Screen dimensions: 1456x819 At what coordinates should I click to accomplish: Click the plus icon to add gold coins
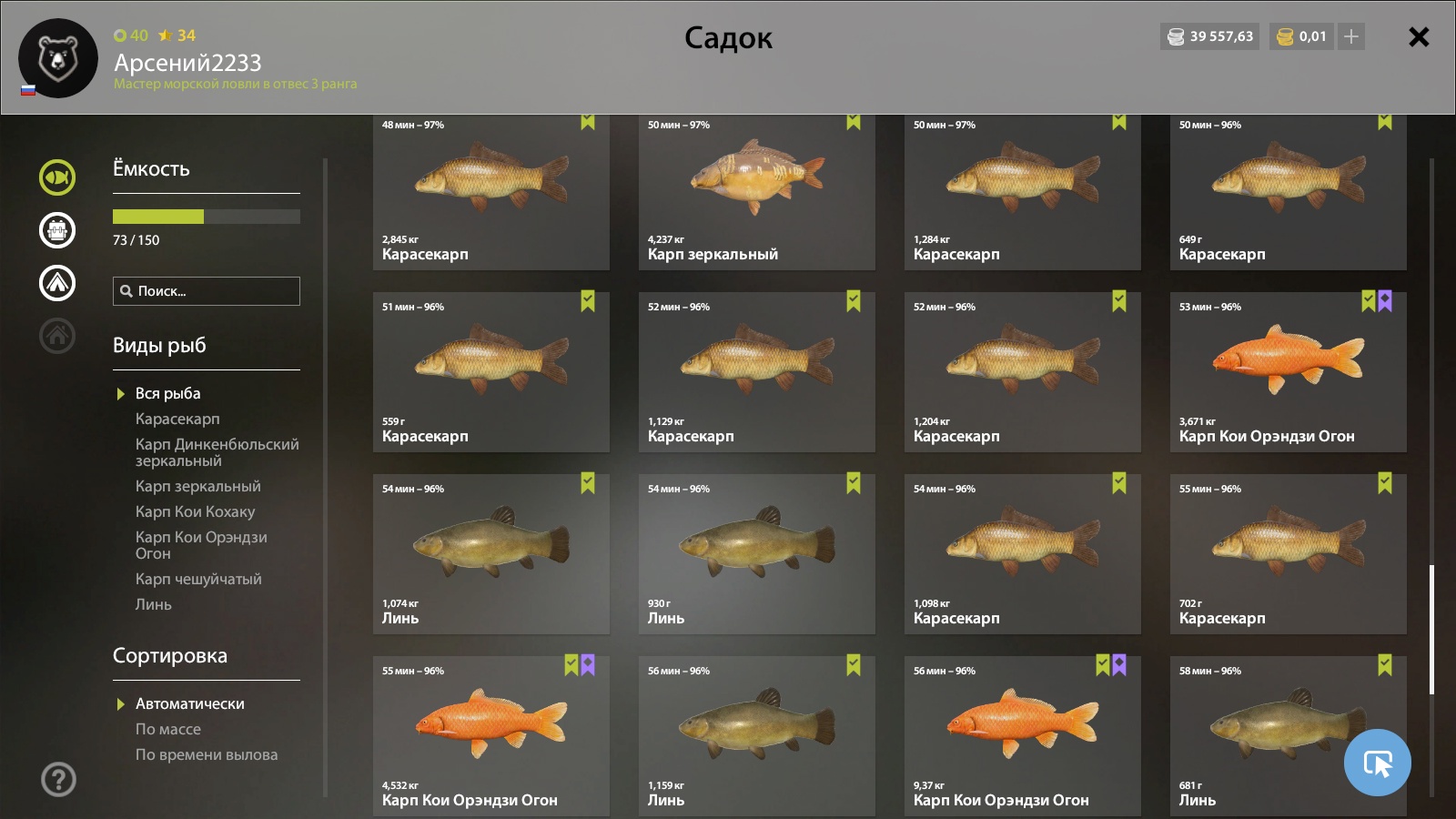pos(1351,36)
